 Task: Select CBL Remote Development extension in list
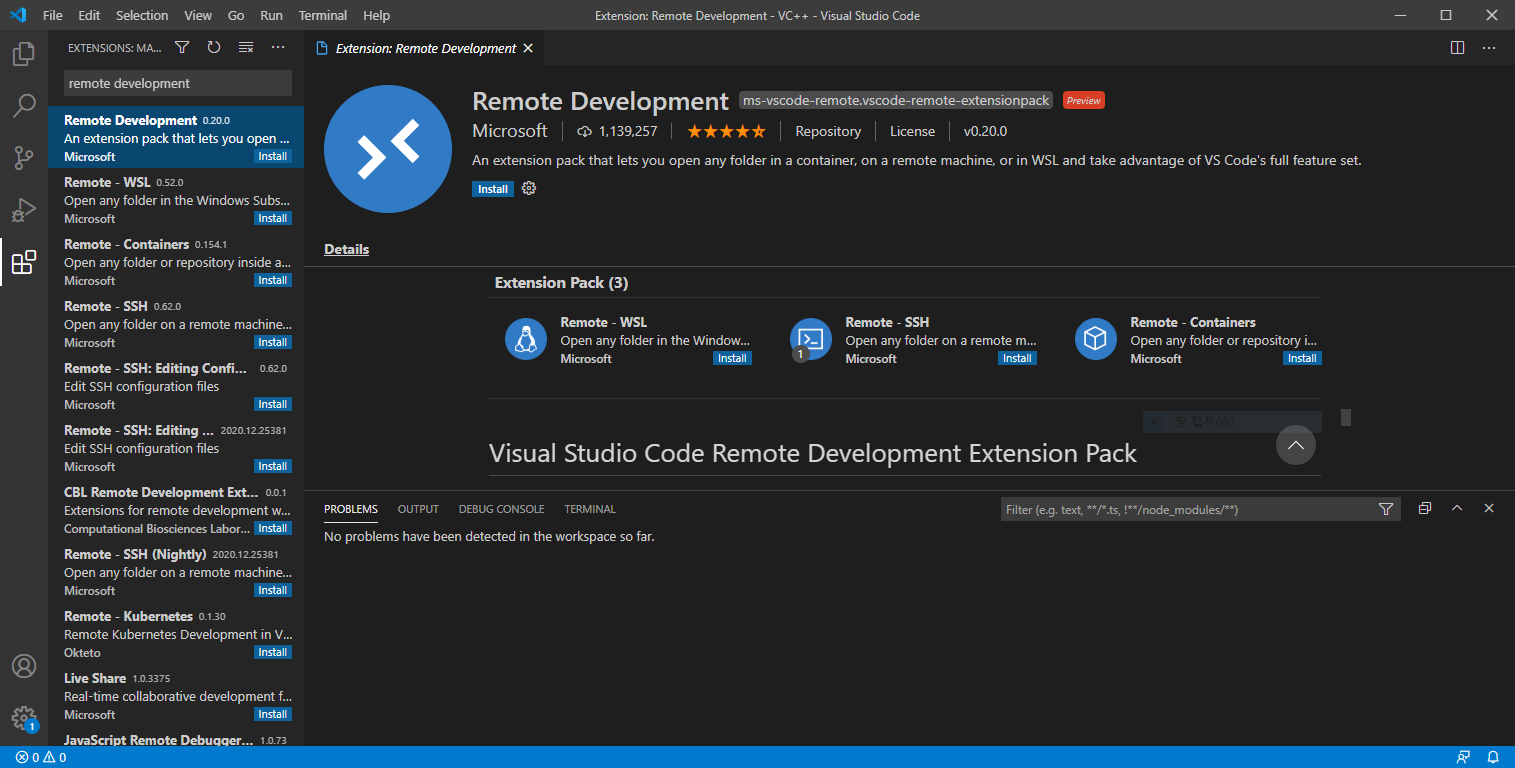[x=176, y=510]
